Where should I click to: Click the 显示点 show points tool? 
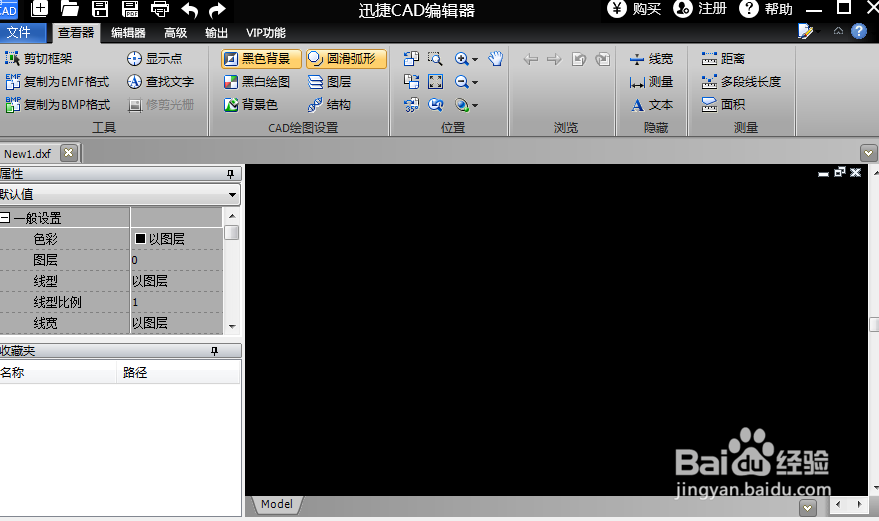click(x=155, y=58)
